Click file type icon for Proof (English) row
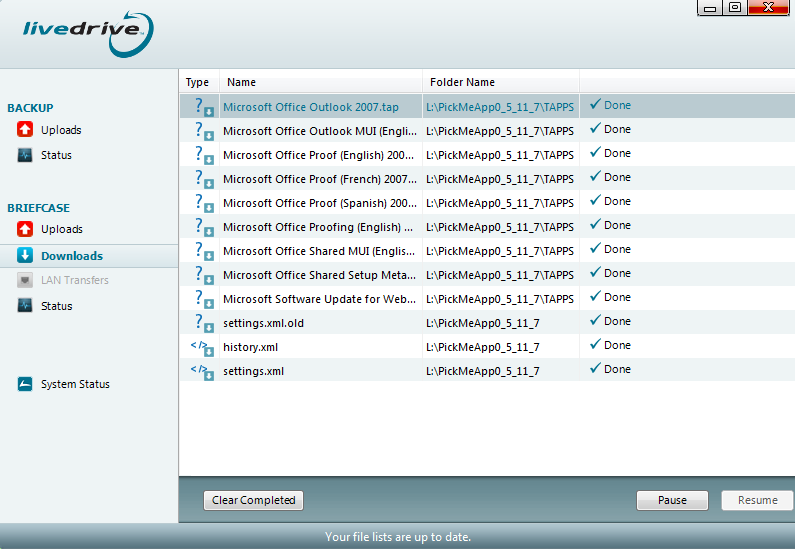The height and width of the screenshot is (549, 795). tap(203, 155)
